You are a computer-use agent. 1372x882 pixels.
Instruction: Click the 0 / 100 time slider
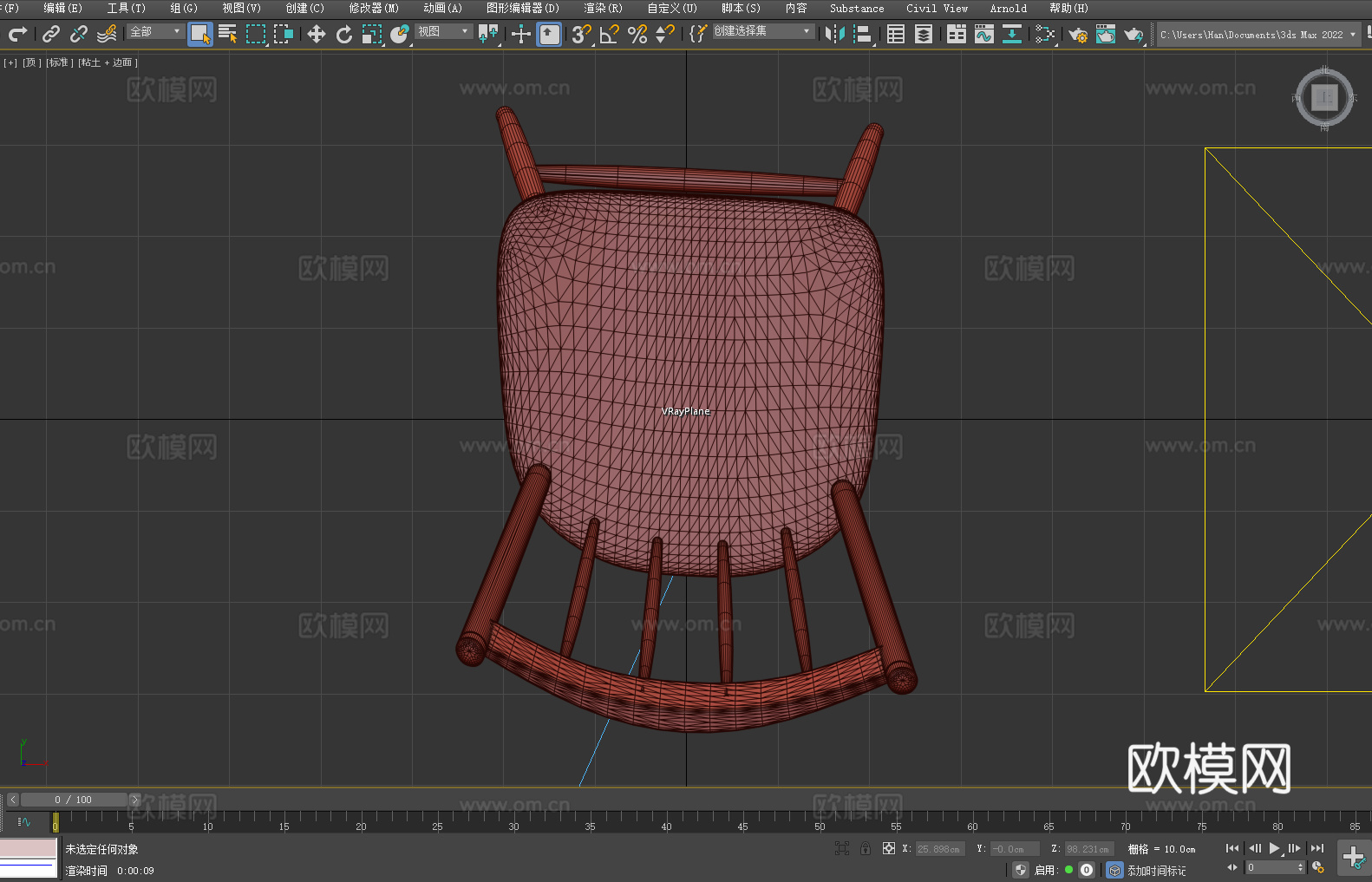(x=74, y=800)
